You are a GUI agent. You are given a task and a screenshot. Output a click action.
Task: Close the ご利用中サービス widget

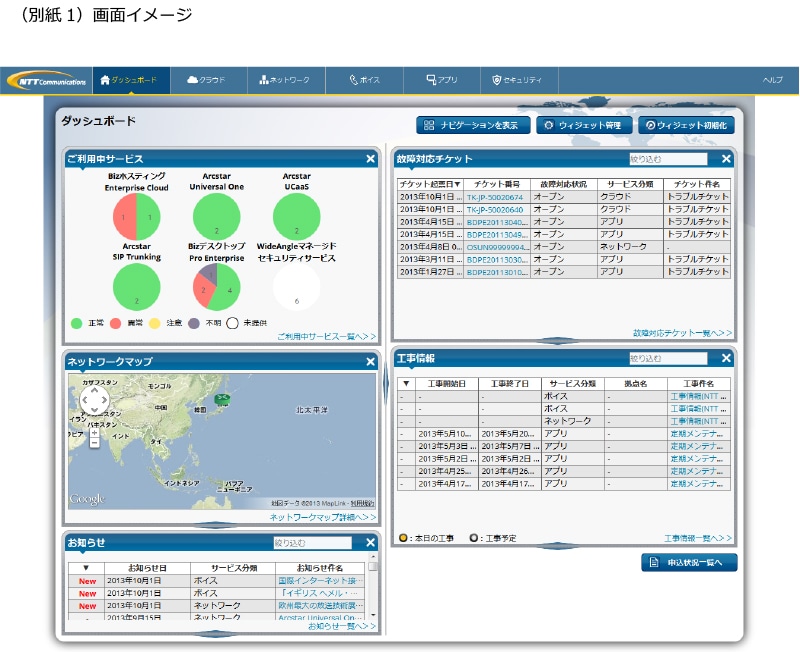(370, 159)
